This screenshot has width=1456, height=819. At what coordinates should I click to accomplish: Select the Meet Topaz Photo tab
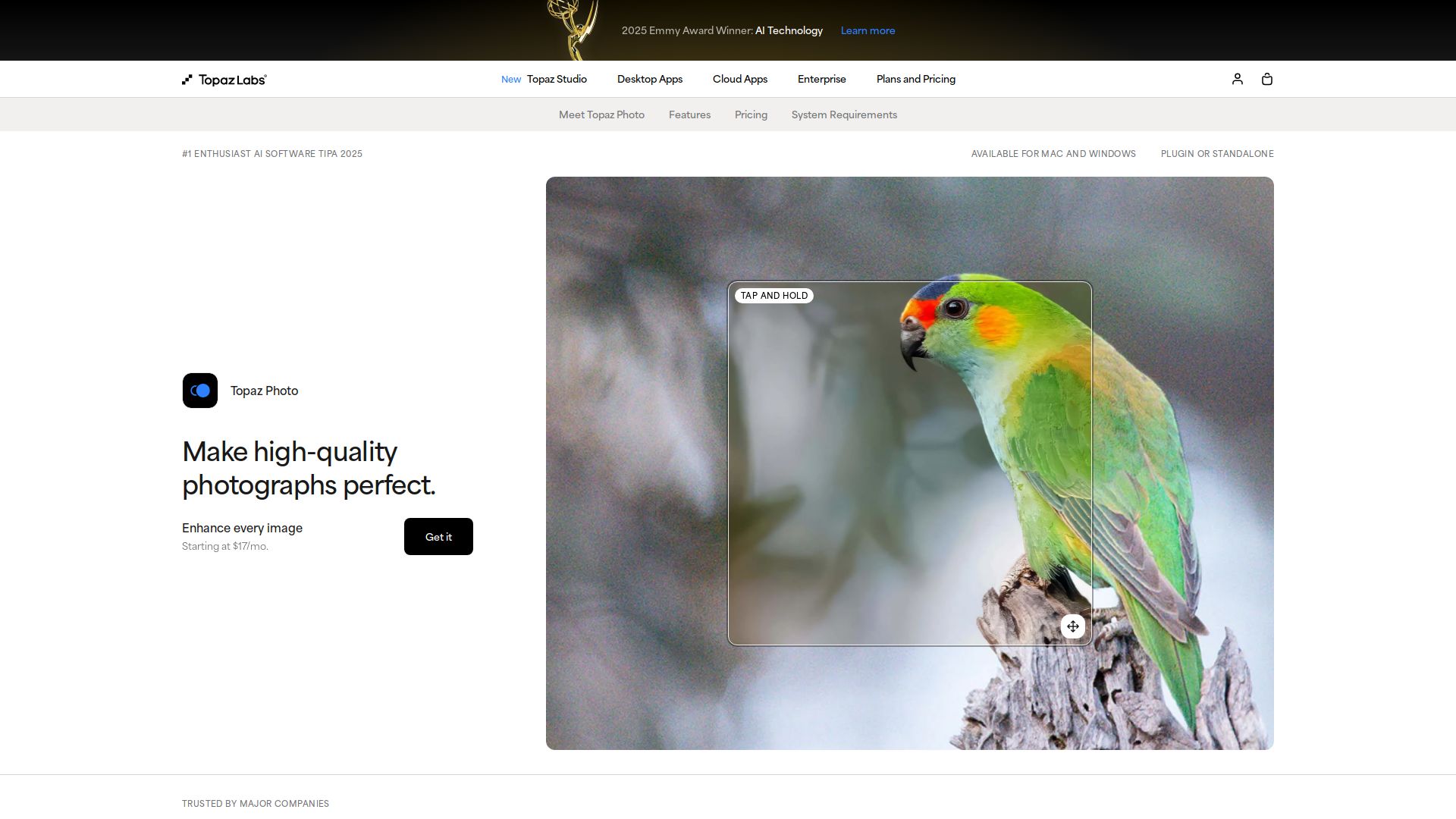[x=601, y=115]
